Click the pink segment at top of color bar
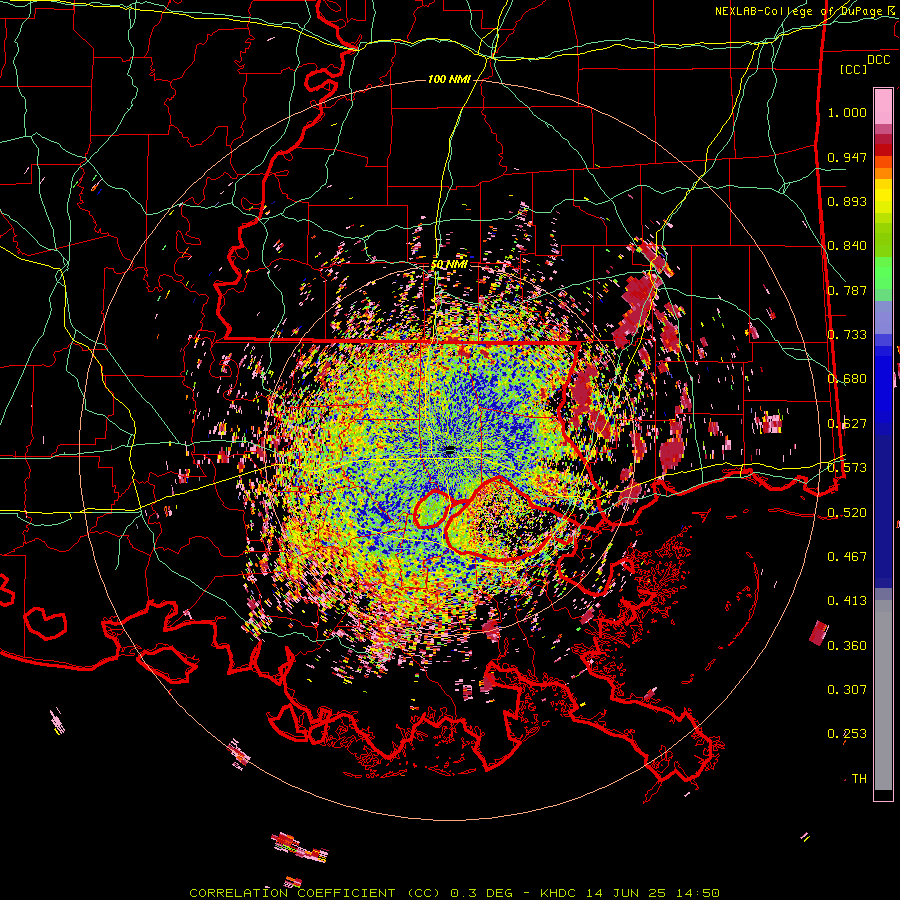Viewport: 900px width, 900px height. tap(883, 106)
